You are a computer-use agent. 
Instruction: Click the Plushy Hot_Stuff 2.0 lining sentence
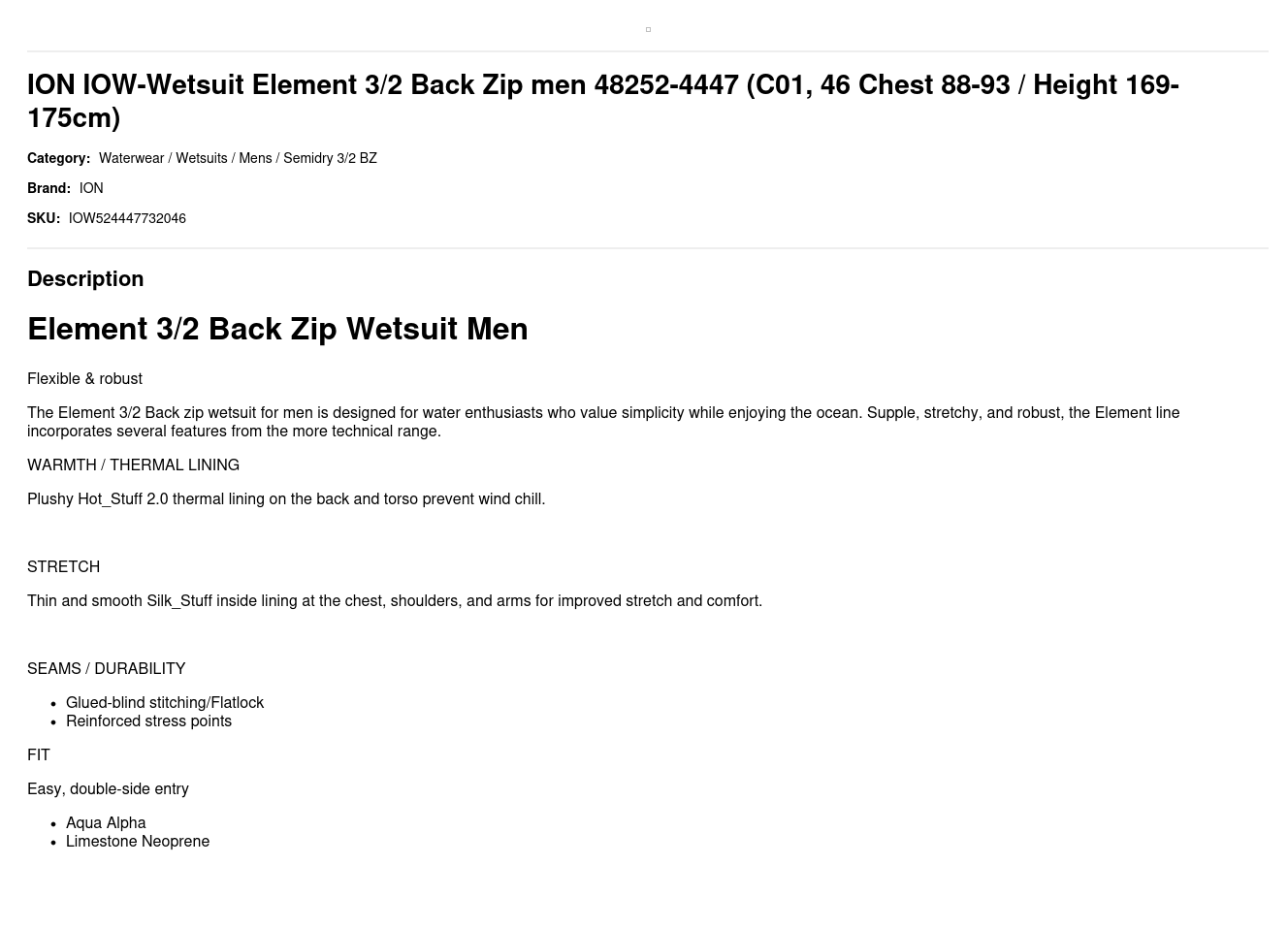(286, 499)
